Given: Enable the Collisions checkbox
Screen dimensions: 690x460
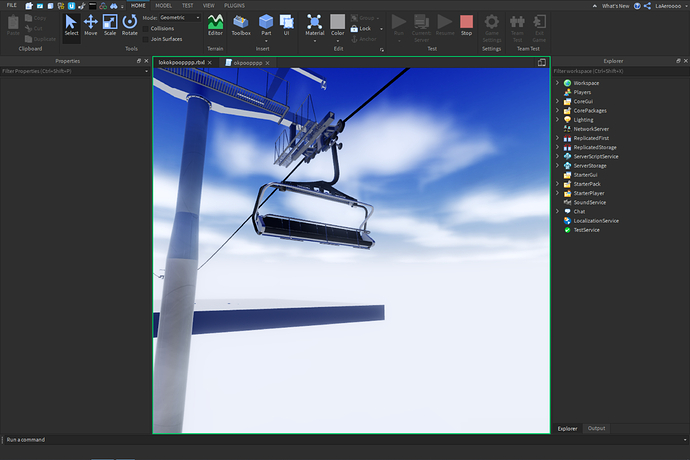Looking at the screenshot, I should point(146,29).
